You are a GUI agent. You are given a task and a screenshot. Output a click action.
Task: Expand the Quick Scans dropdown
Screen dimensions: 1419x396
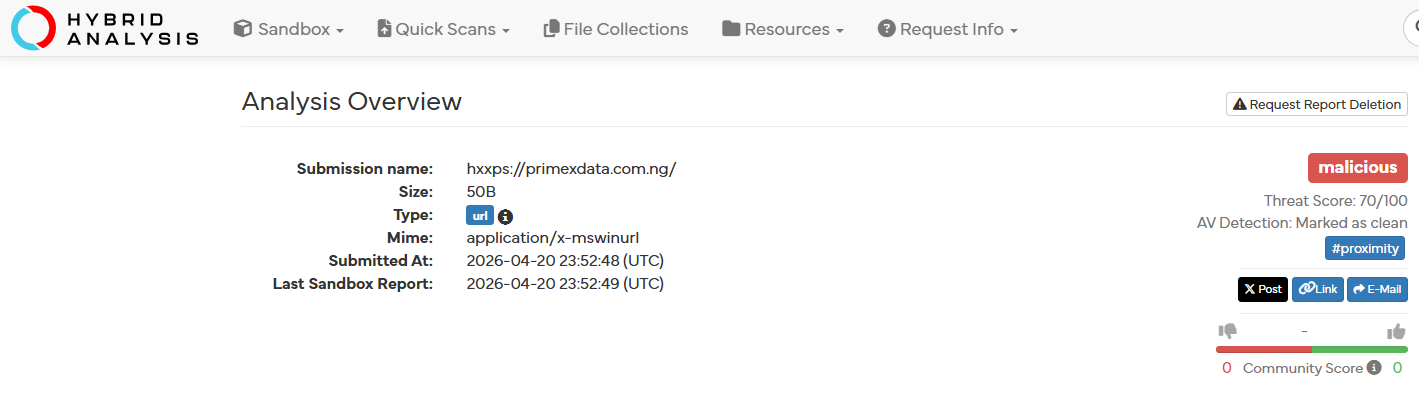pos(443,29)
